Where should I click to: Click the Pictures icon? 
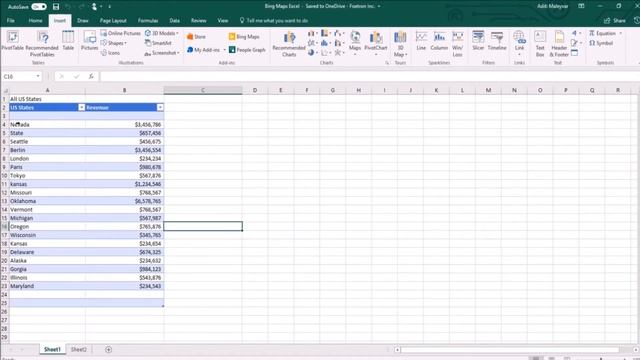pos(89,41)
